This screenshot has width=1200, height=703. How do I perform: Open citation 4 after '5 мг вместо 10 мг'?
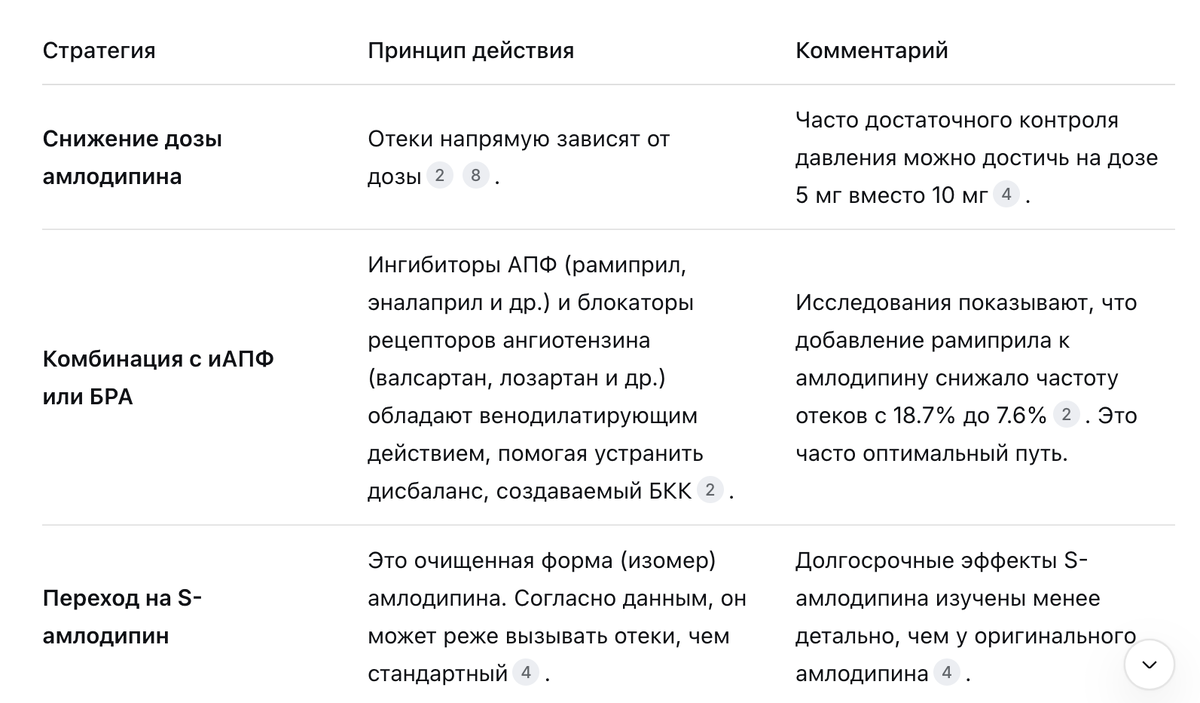point(1006,195)
